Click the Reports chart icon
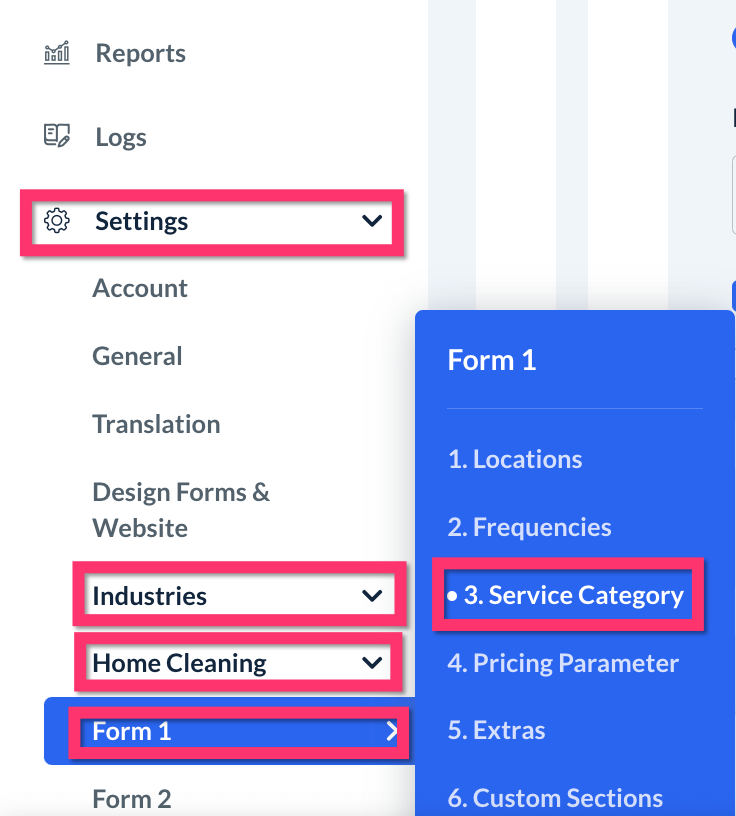Screen dimensions: 736x816 (x=57, y=53)
